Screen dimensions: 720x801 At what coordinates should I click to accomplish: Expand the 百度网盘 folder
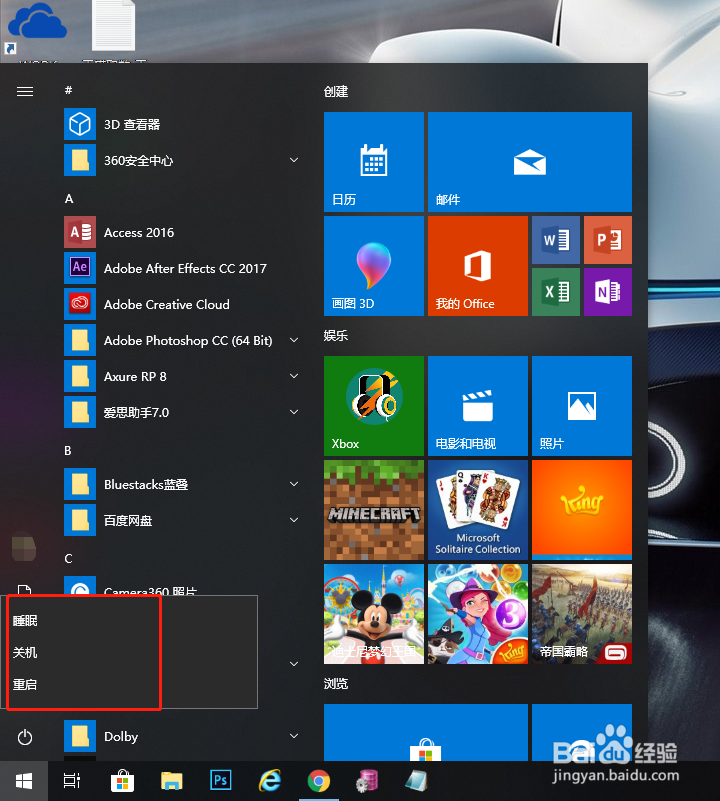pyautogui.click(x=294, y=520)
